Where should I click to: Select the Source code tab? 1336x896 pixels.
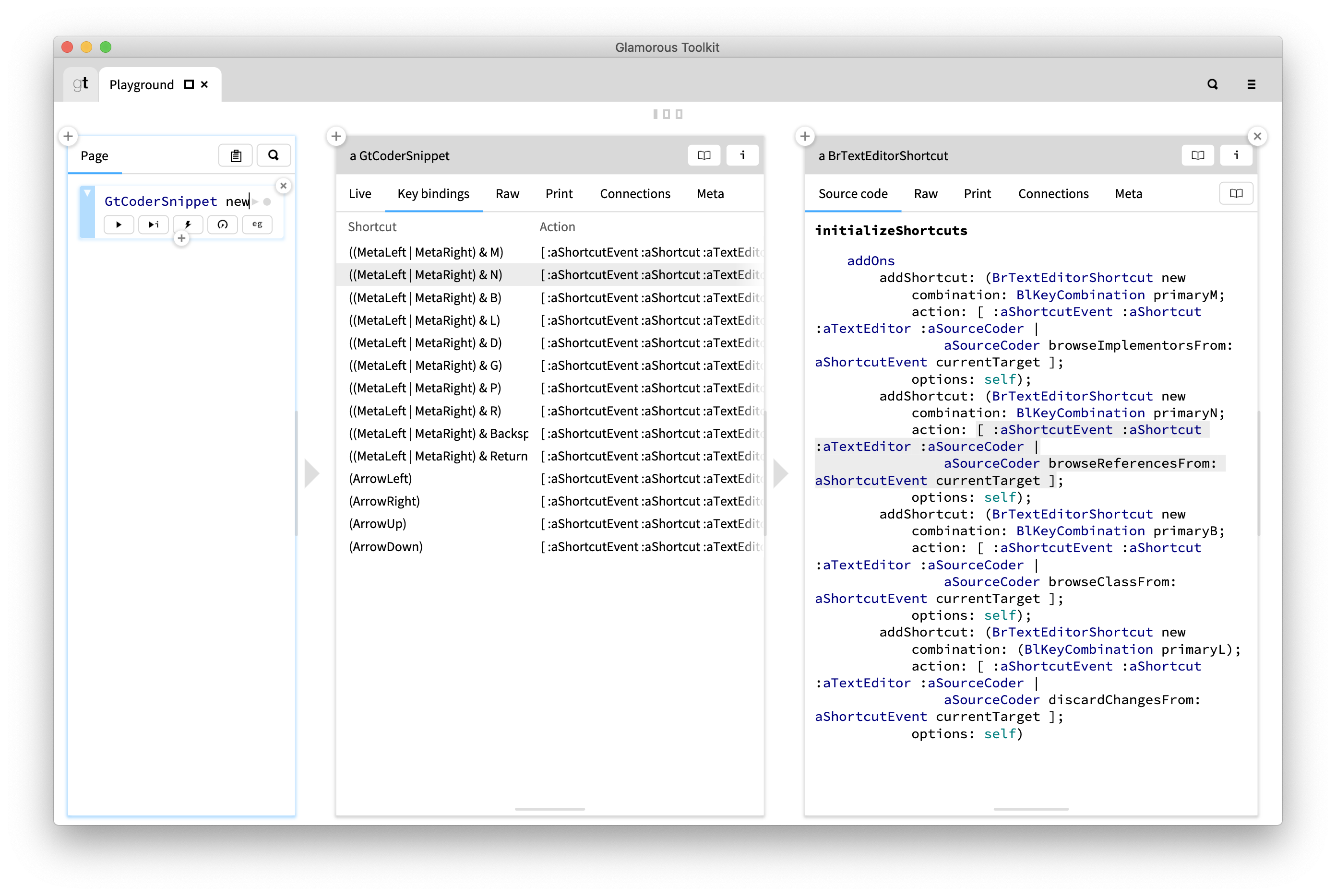853,194
